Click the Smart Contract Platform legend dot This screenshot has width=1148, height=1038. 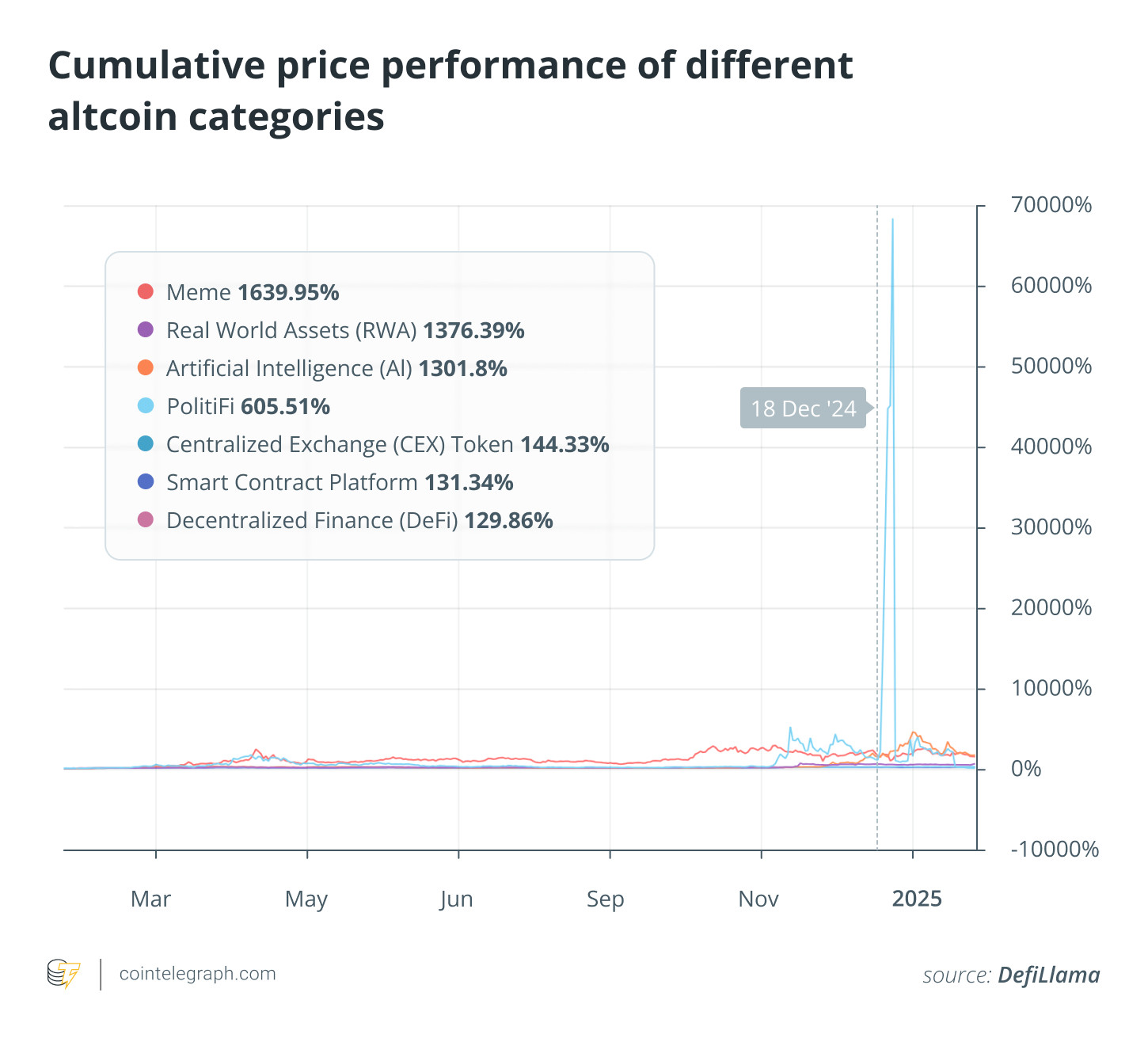(x=146, y=481)
